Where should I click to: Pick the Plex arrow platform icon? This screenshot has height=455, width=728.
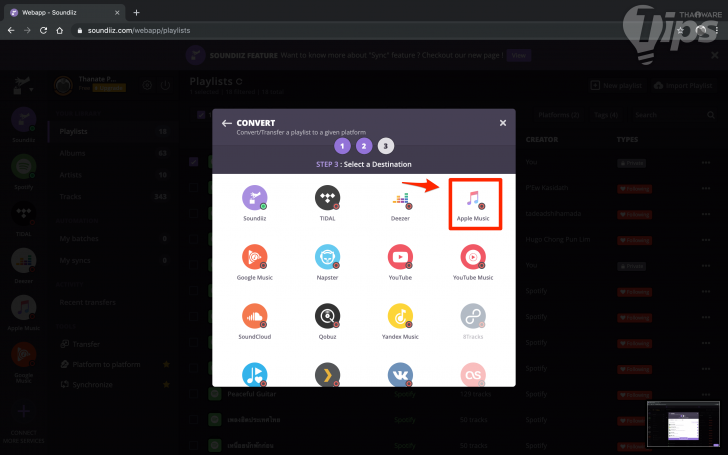pos(327,374)
